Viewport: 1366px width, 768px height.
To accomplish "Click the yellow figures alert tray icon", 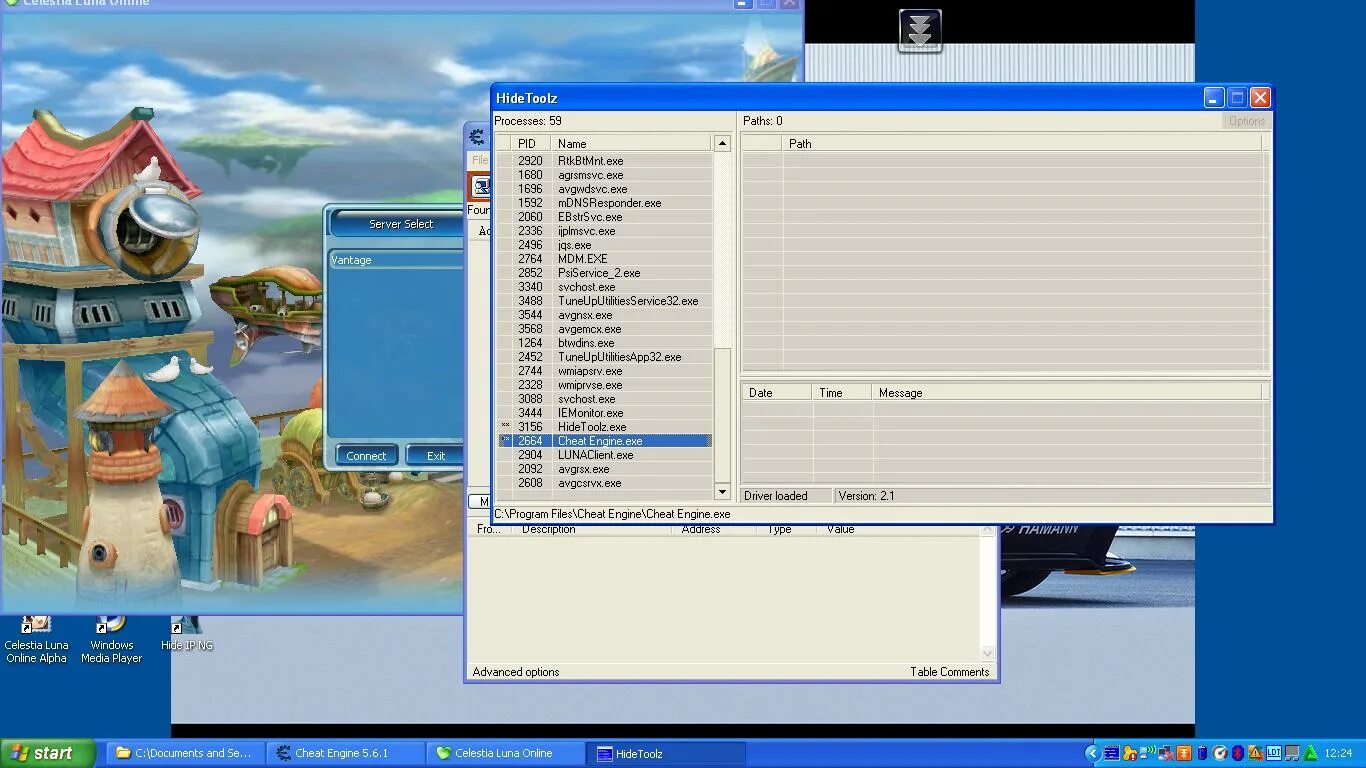I will (1130, 753).
